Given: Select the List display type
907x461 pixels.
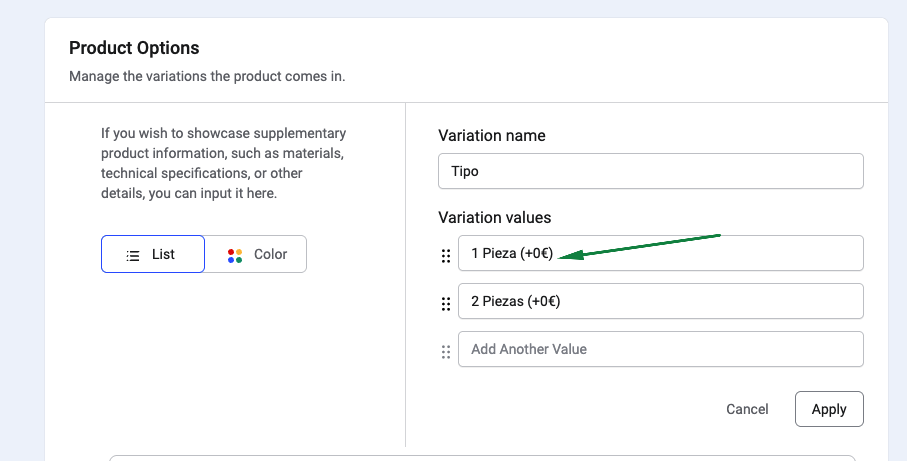Looking at the screenshot, I should coord(153,254).
